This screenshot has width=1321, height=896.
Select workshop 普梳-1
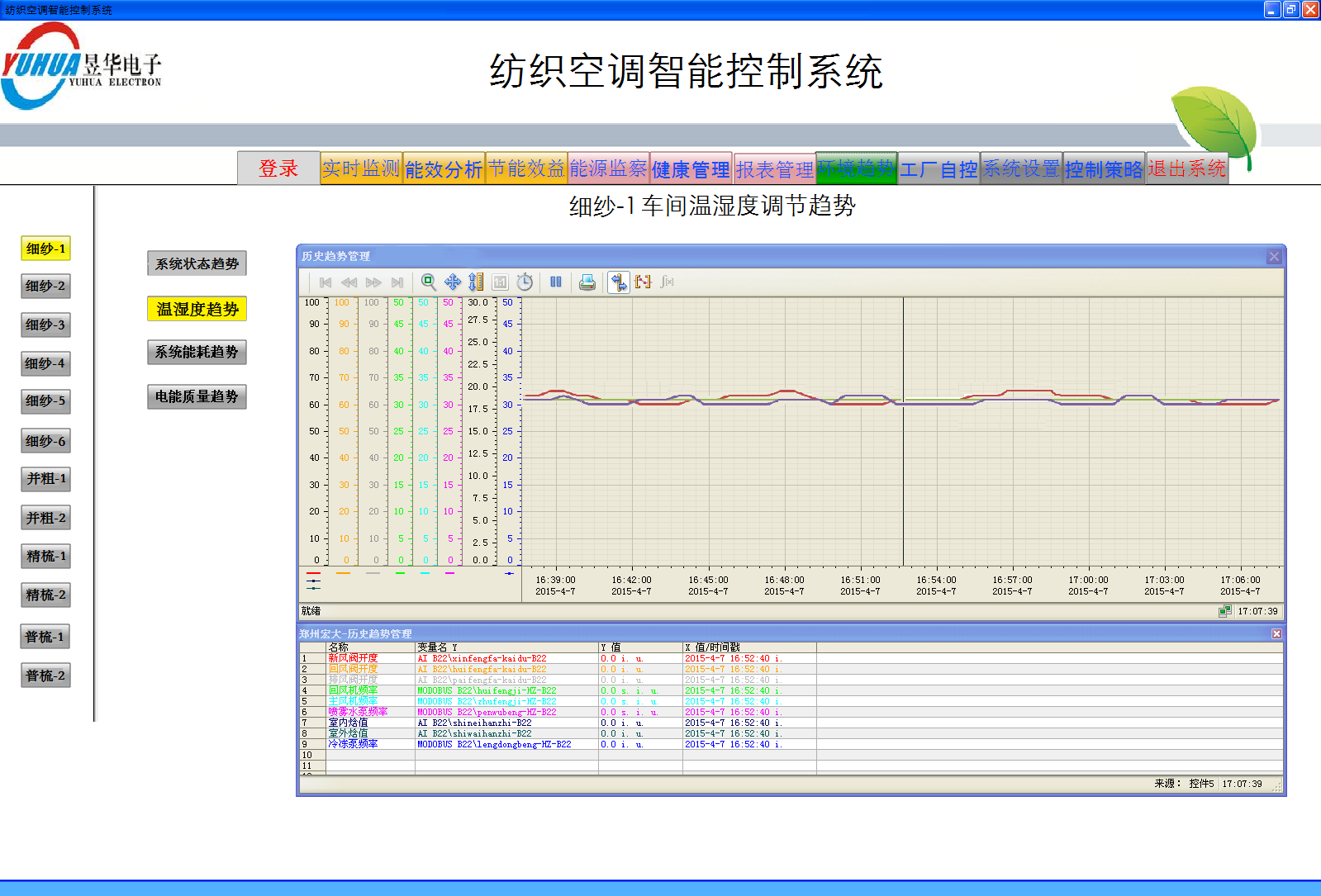point(45,637)
